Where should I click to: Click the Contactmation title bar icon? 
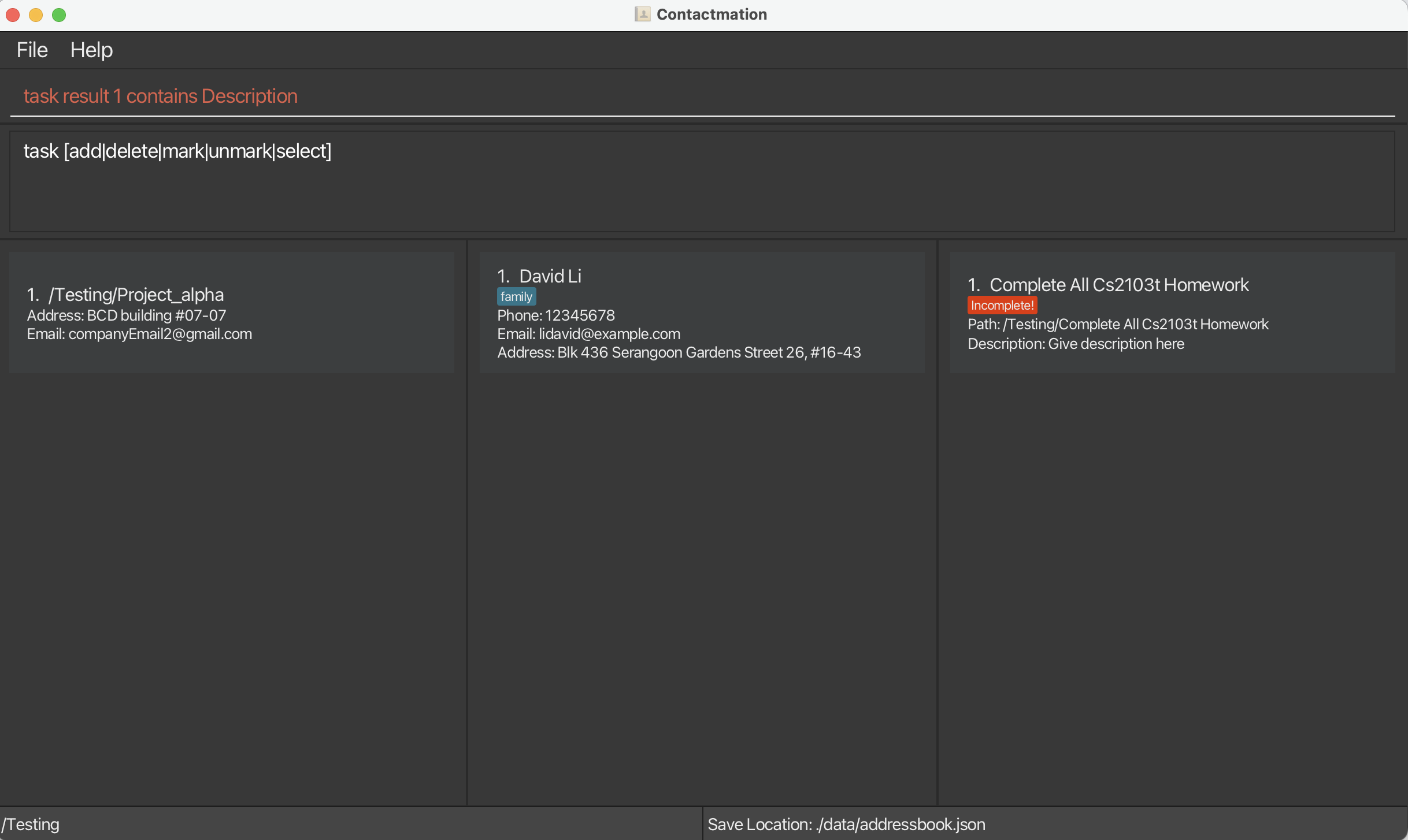point(642,14)
